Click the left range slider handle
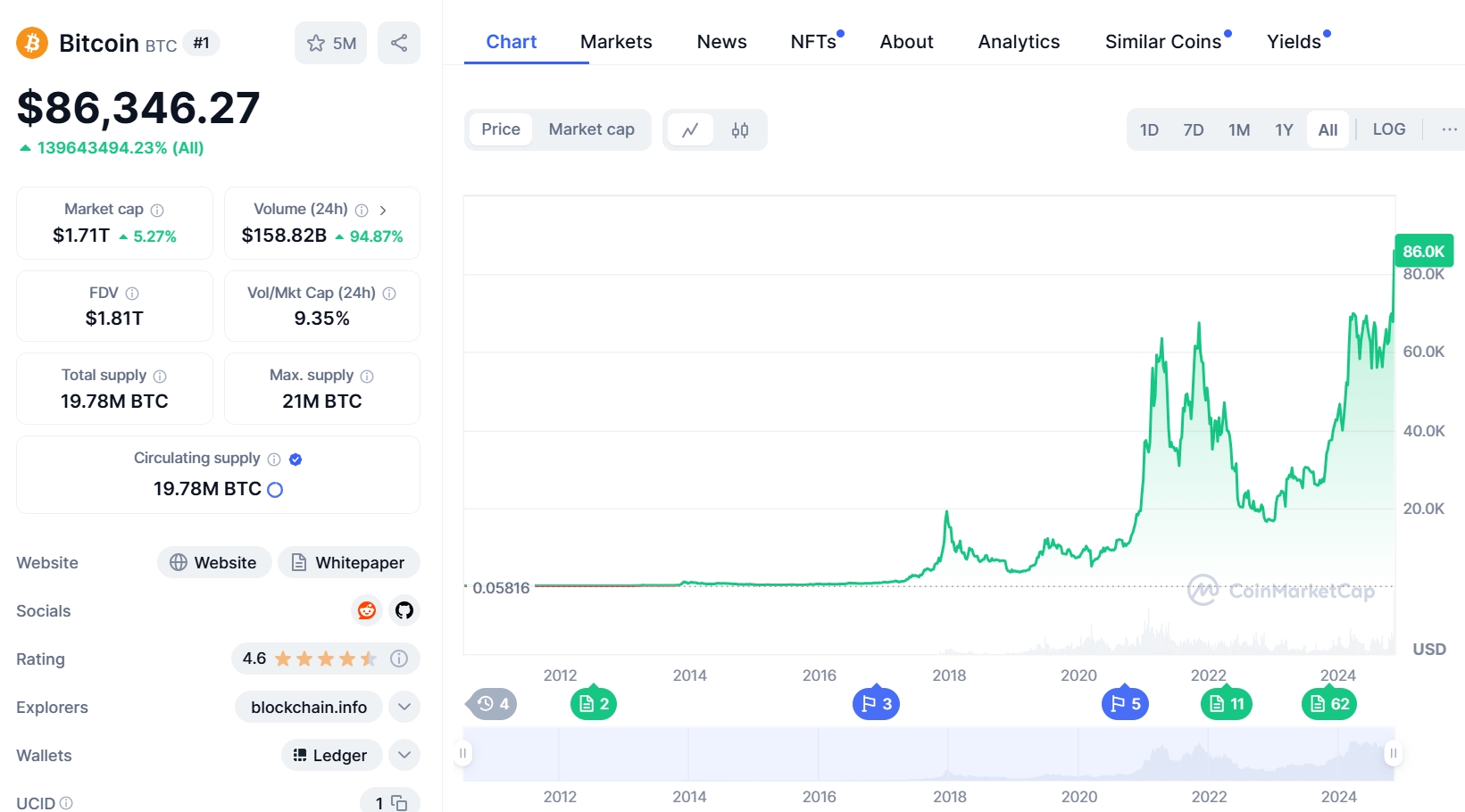Viewport: 1465px width, 812px height. coord(462,753)
